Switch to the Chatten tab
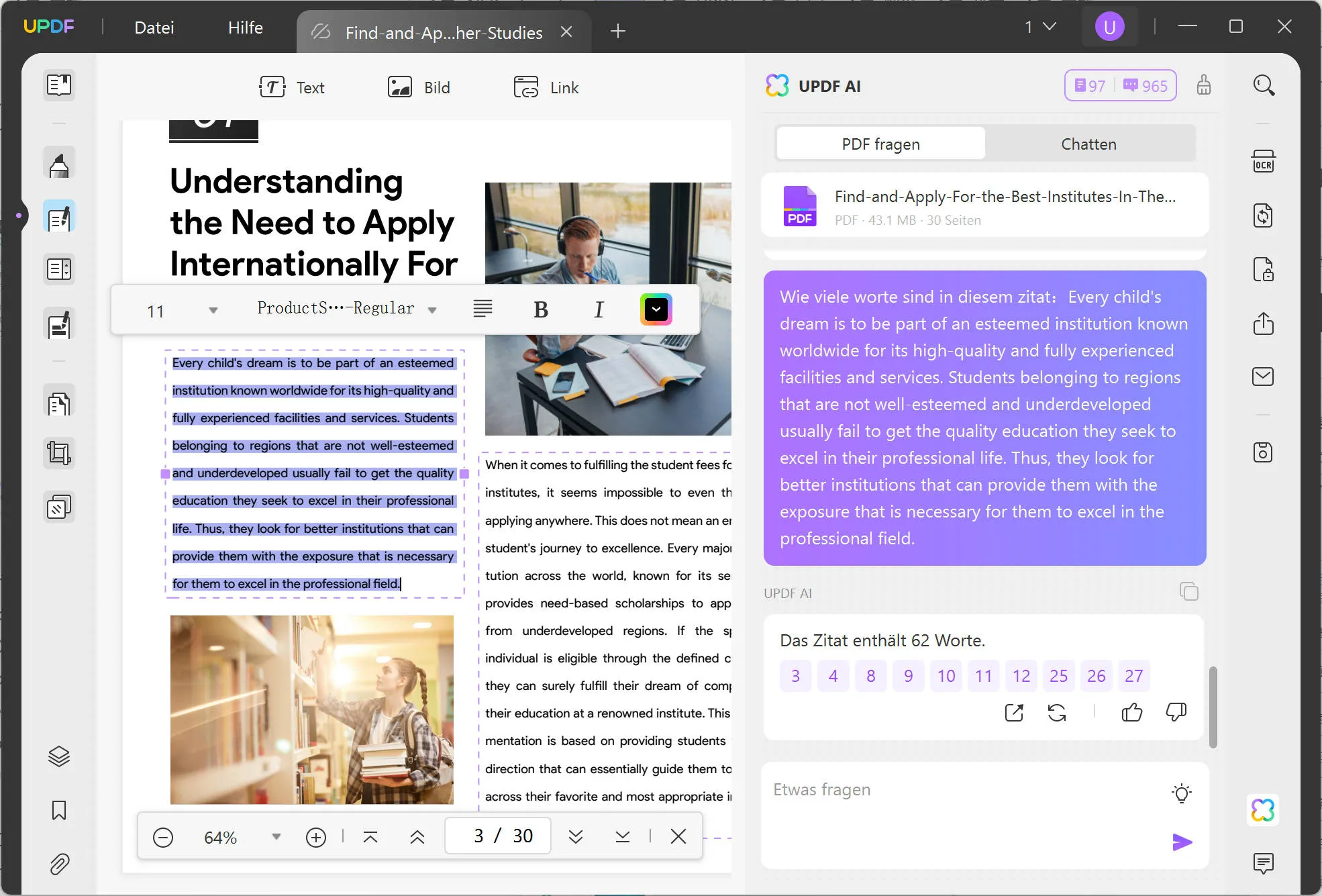 click(1088, 144)
